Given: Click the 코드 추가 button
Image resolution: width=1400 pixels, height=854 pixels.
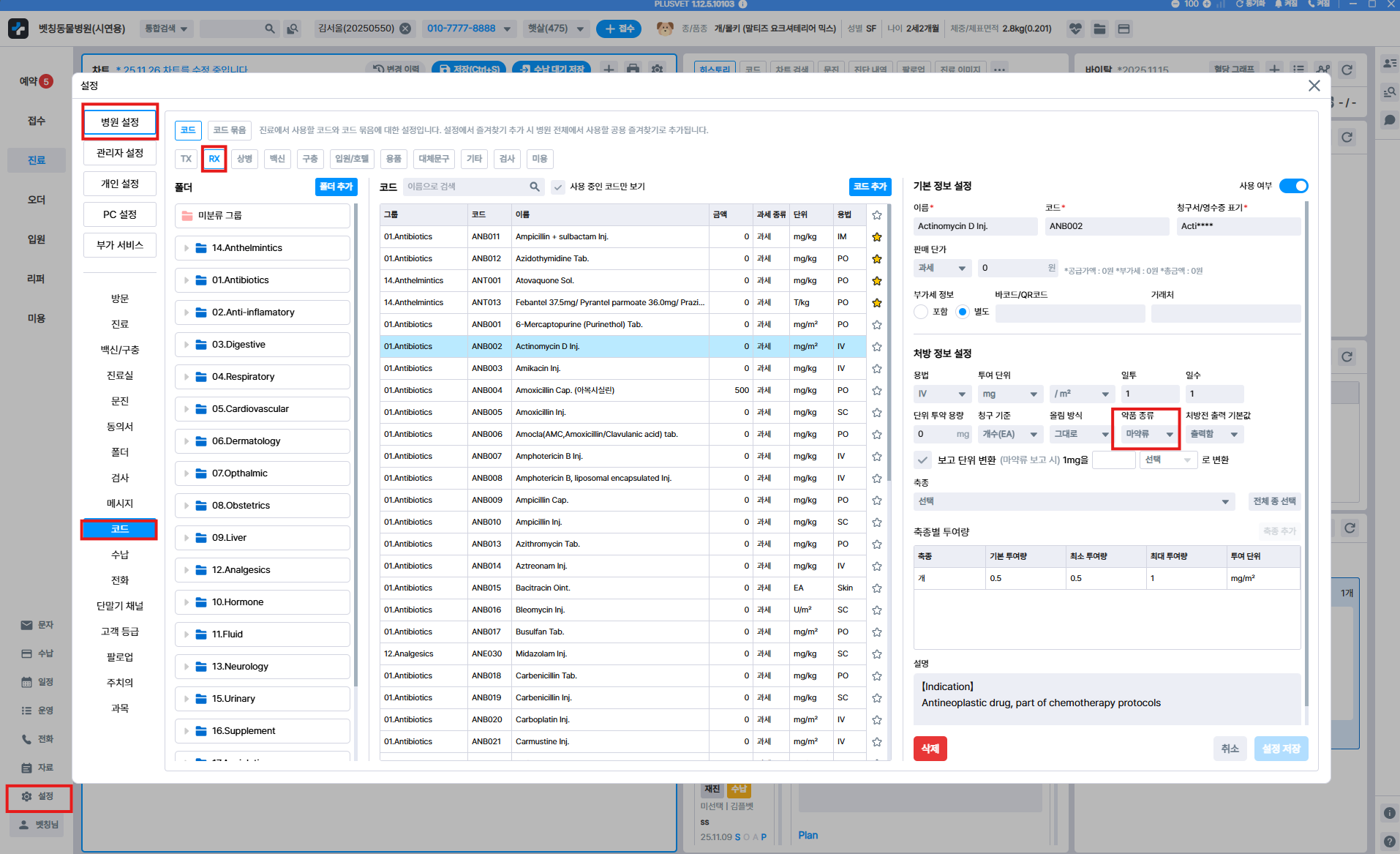Looking at the screenshot, I should (x=870, y=187).
